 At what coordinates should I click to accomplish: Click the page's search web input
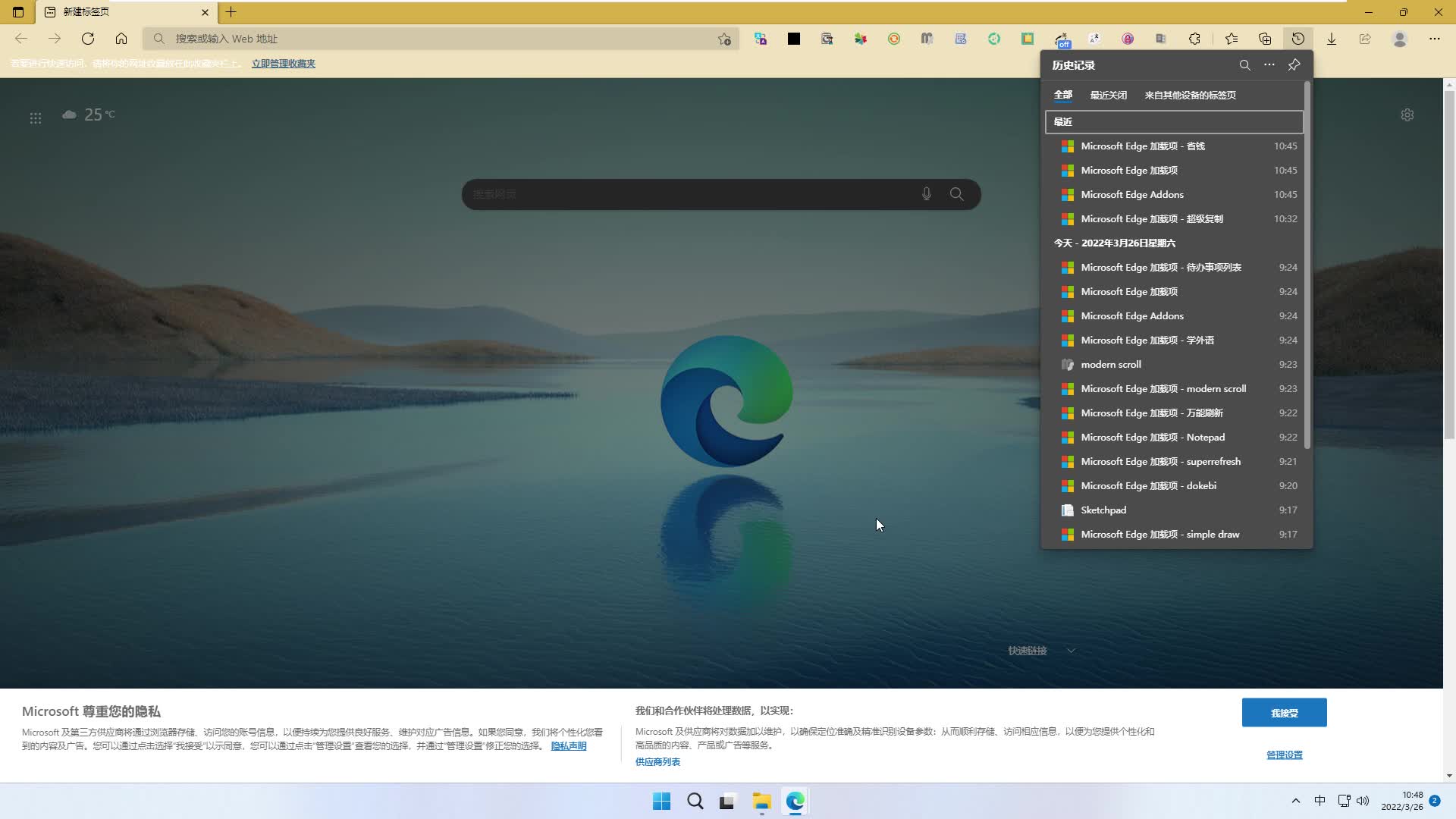pos(690,194)
